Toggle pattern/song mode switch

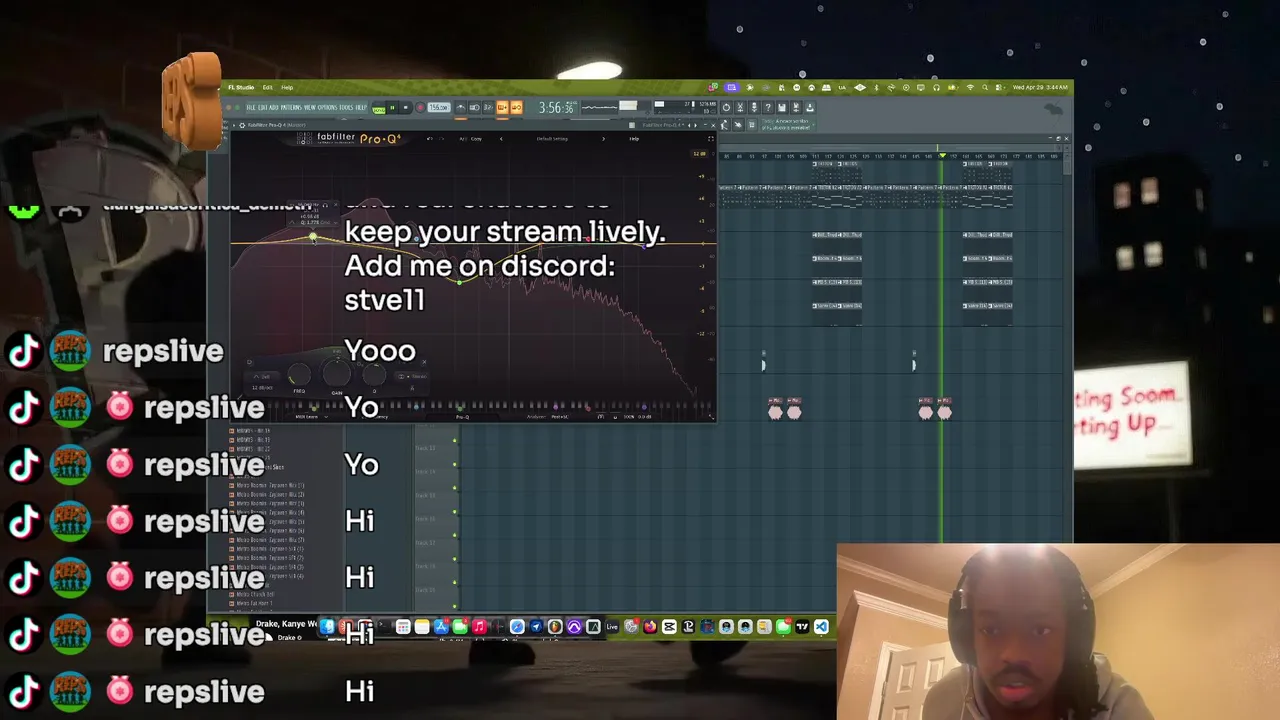coord(379,107)
